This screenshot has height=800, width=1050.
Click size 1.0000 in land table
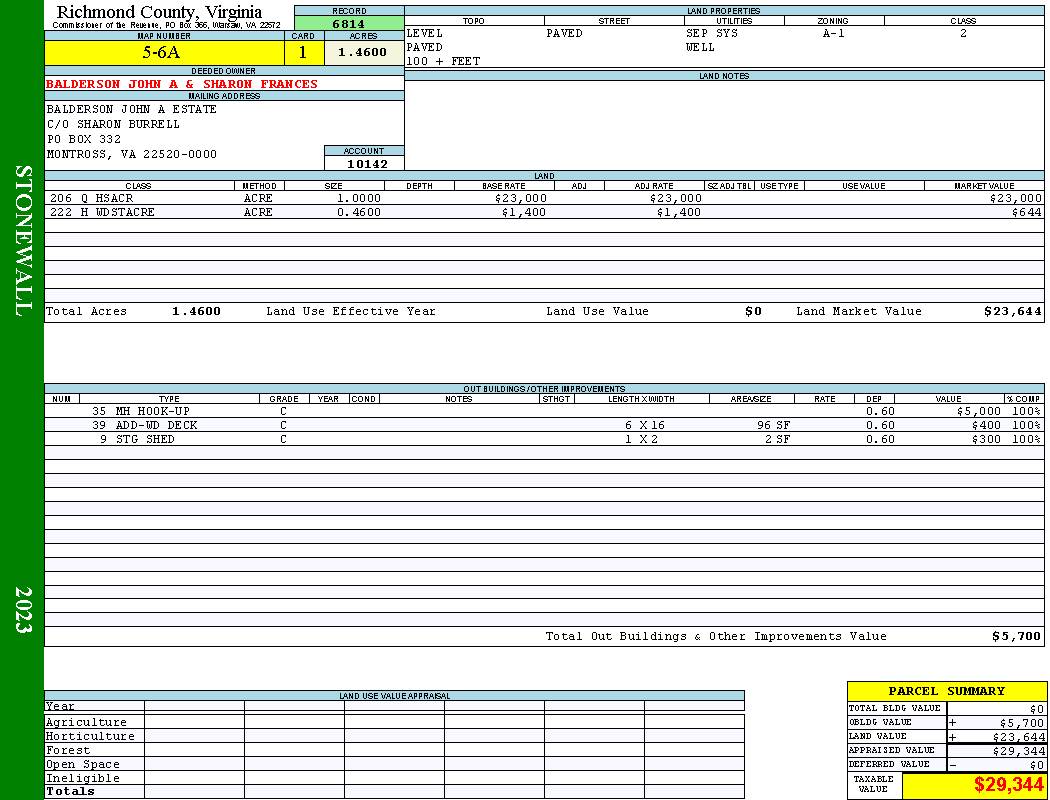pyautogui.click(x=359, y=198)
